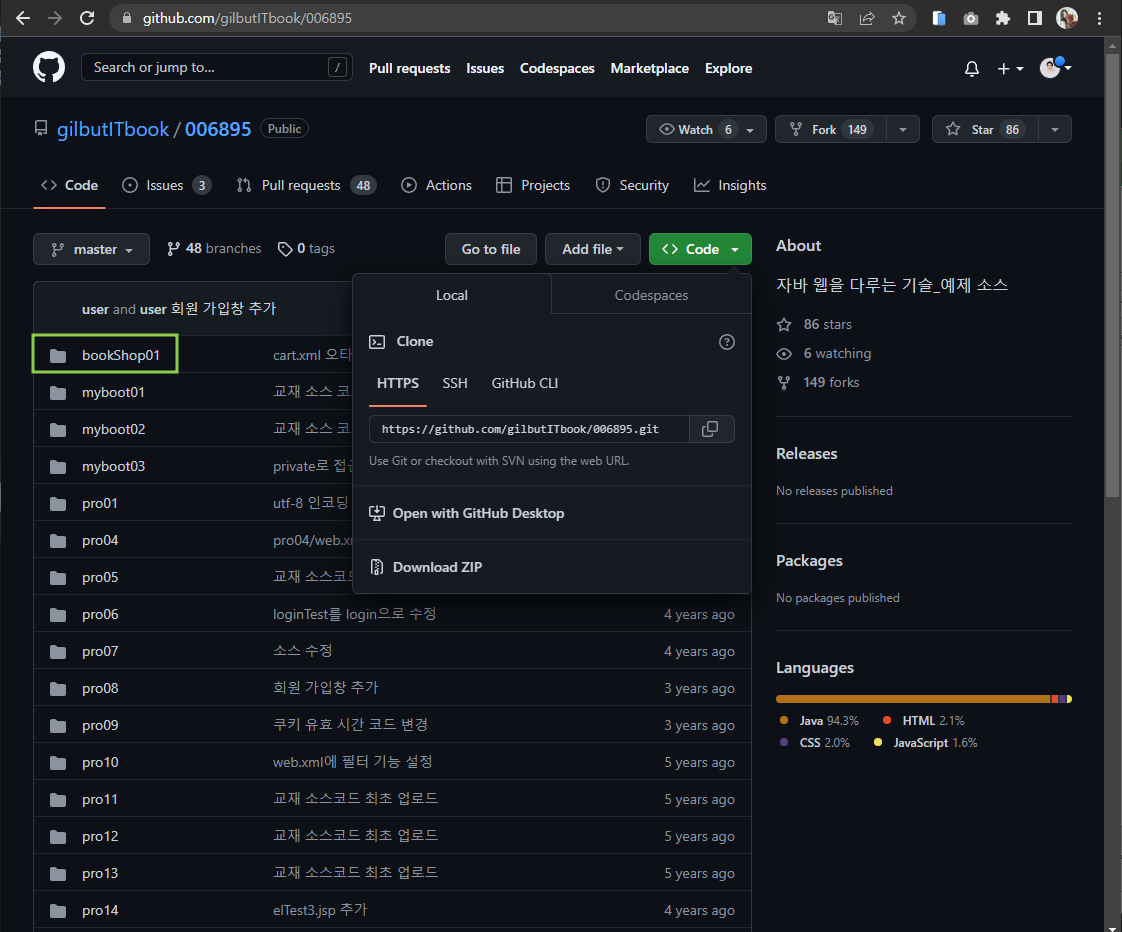This screenshot has width=1122, height=932.
Task: Click the translate page icon
Action: pos(834,18)
